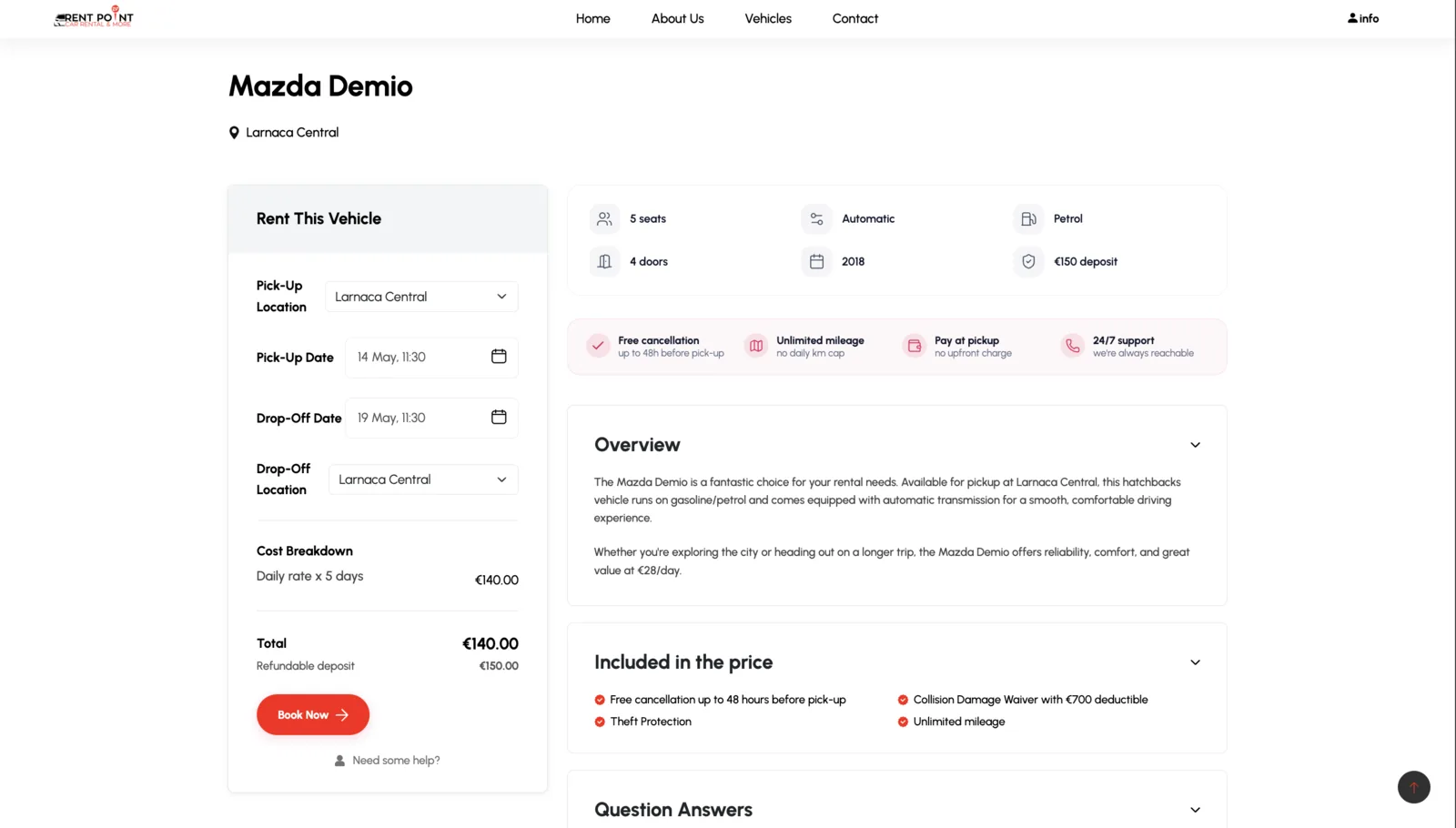Click the check icon beside Free cancellation up to 48 hours

[600, 700]
